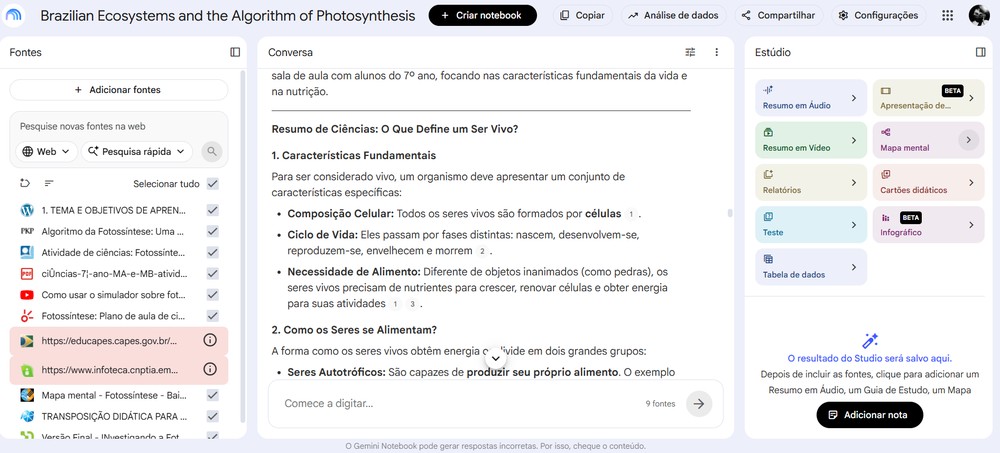The height and width of the screenshot is (453, 1000).
Task: Uncheck Algoritmo da Fotossíntese source checkbox
Action: coord(213,231)
